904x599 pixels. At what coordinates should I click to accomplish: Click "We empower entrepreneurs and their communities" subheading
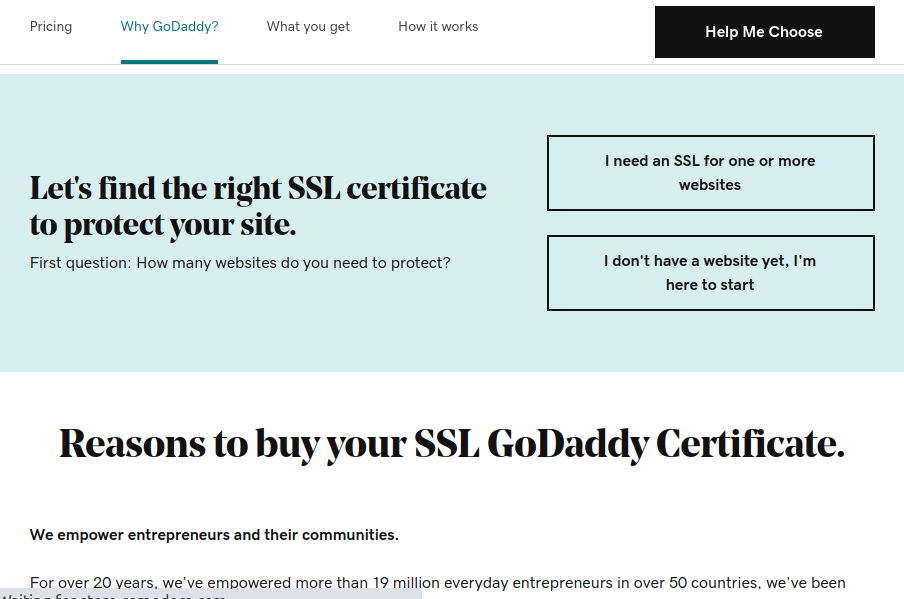214,535
